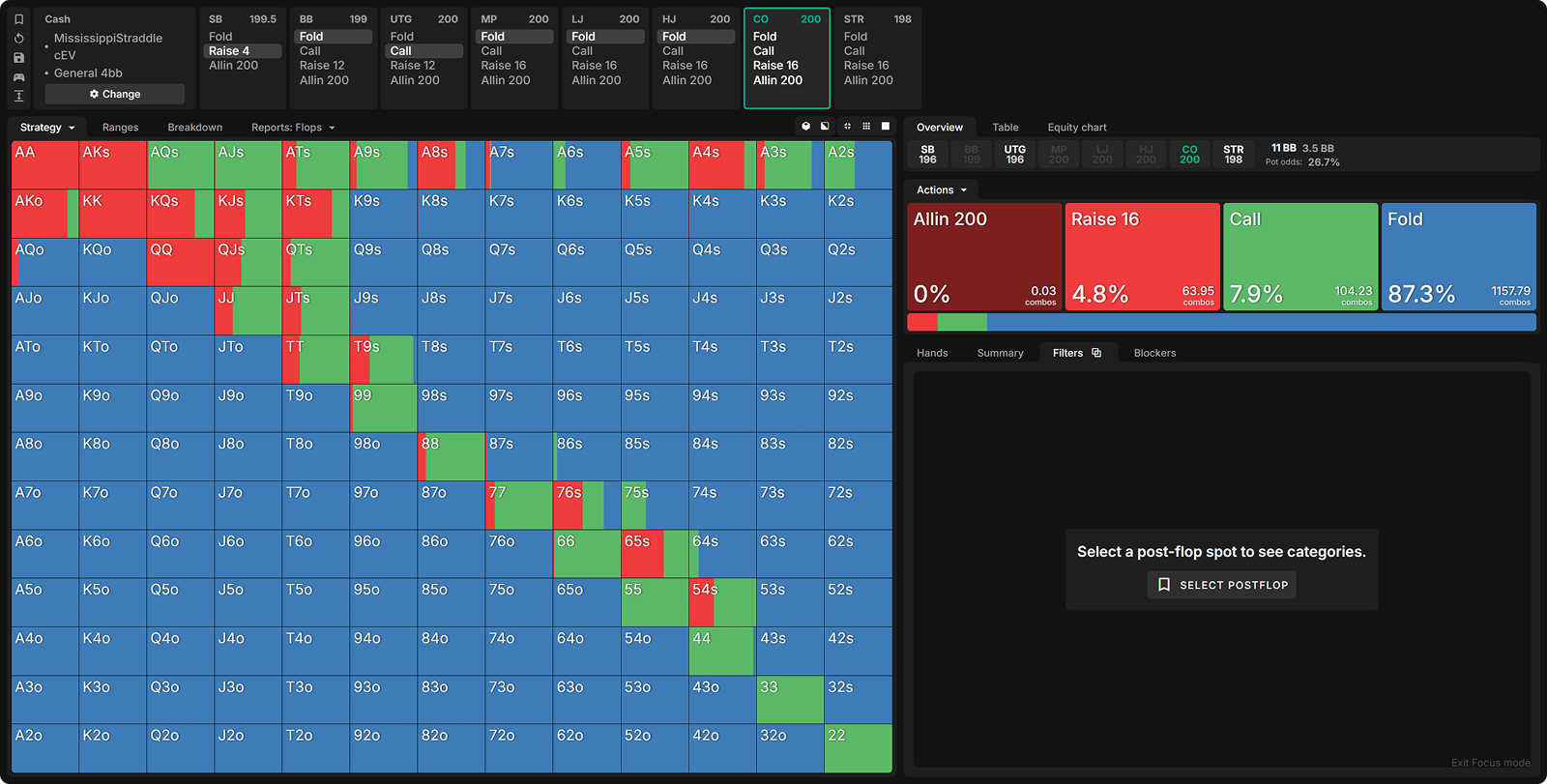Click the Change settings button

pos(114,94)
